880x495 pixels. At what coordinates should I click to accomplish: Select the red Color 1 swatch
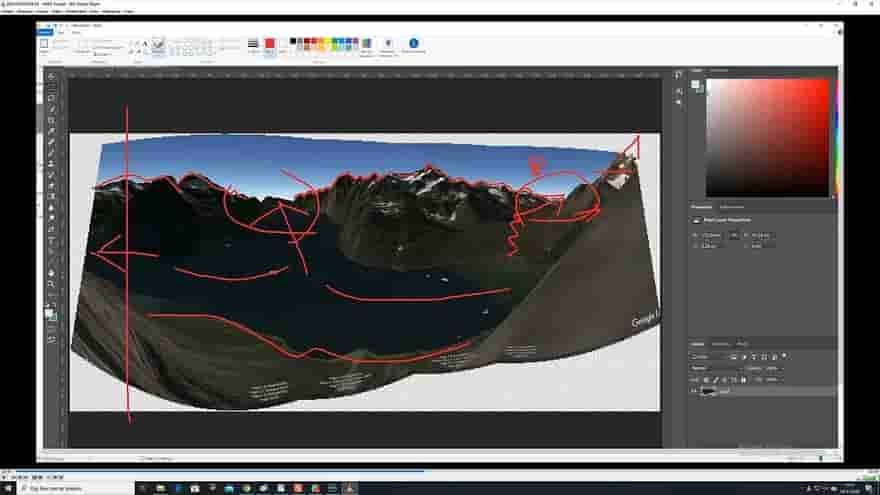269,45
